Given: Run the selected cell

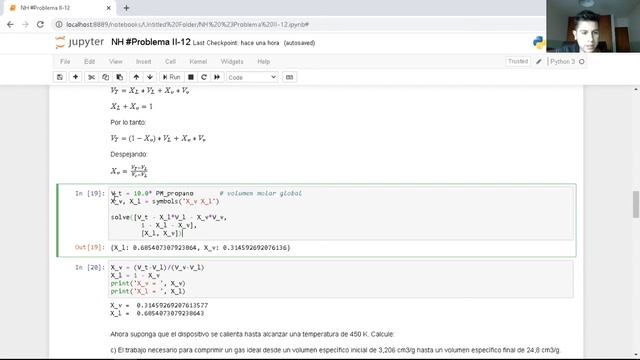Looking at the screenshot, I should tap(171, 77).
